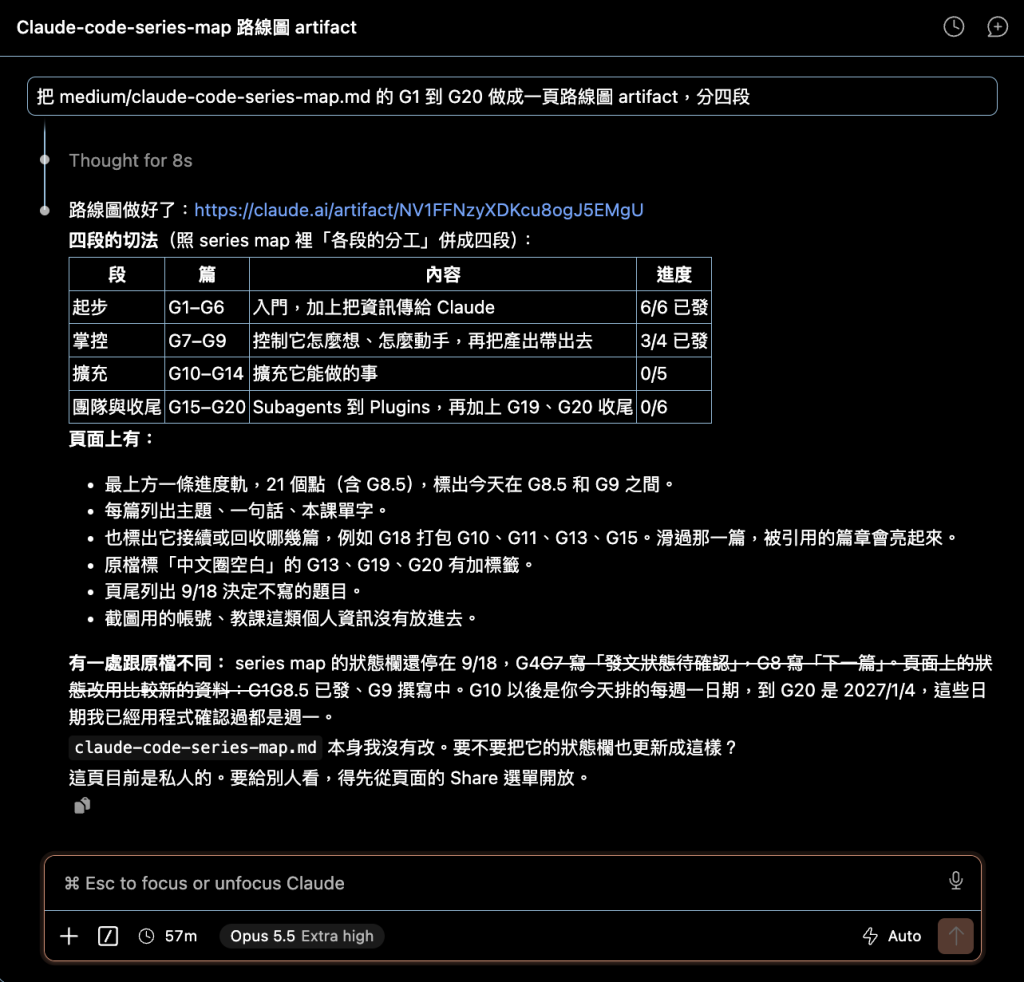The height and width of the screenshot is (982, 1024).
Task: Click the sentence about Share 選單開放
Action: (330, 778)
